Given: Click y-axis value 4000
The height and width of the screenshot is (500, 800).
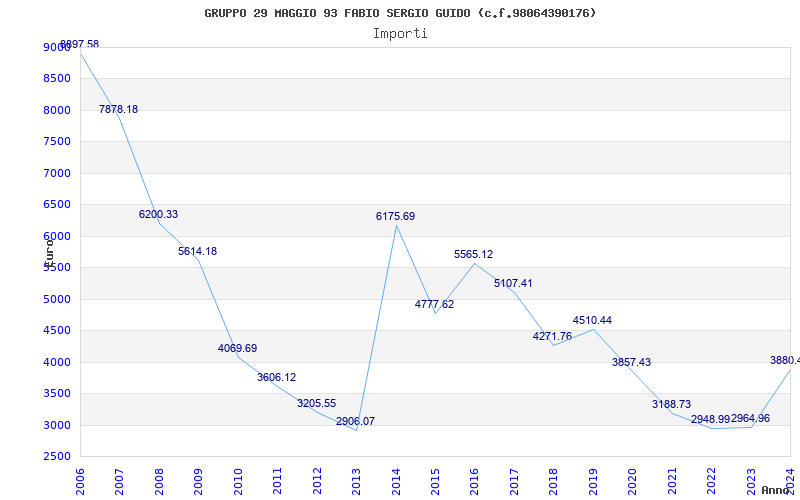Looking at the screenshot, I should (57, 362).
